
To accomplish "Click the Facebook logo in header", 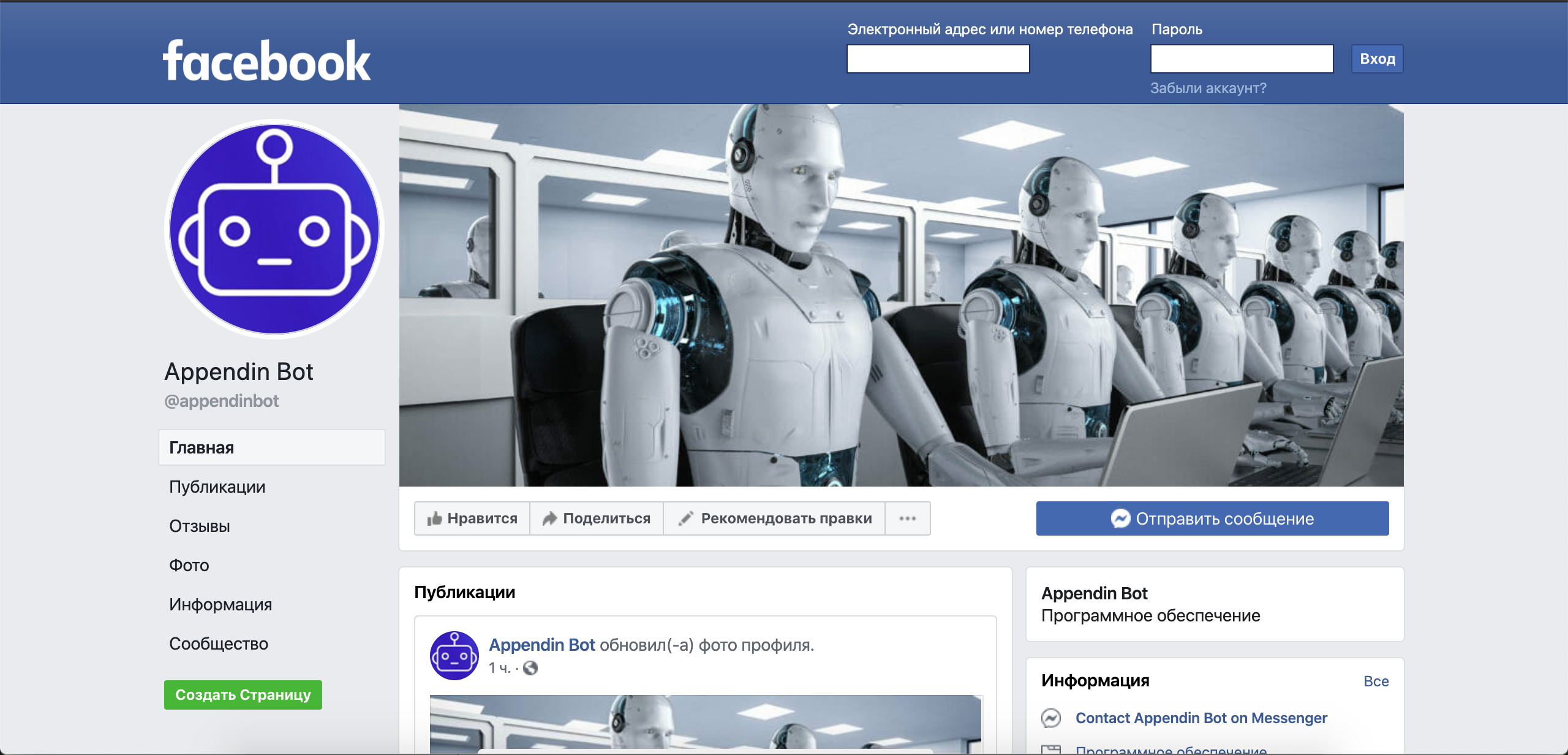I will pyautogui.click(x=266, y=61).
